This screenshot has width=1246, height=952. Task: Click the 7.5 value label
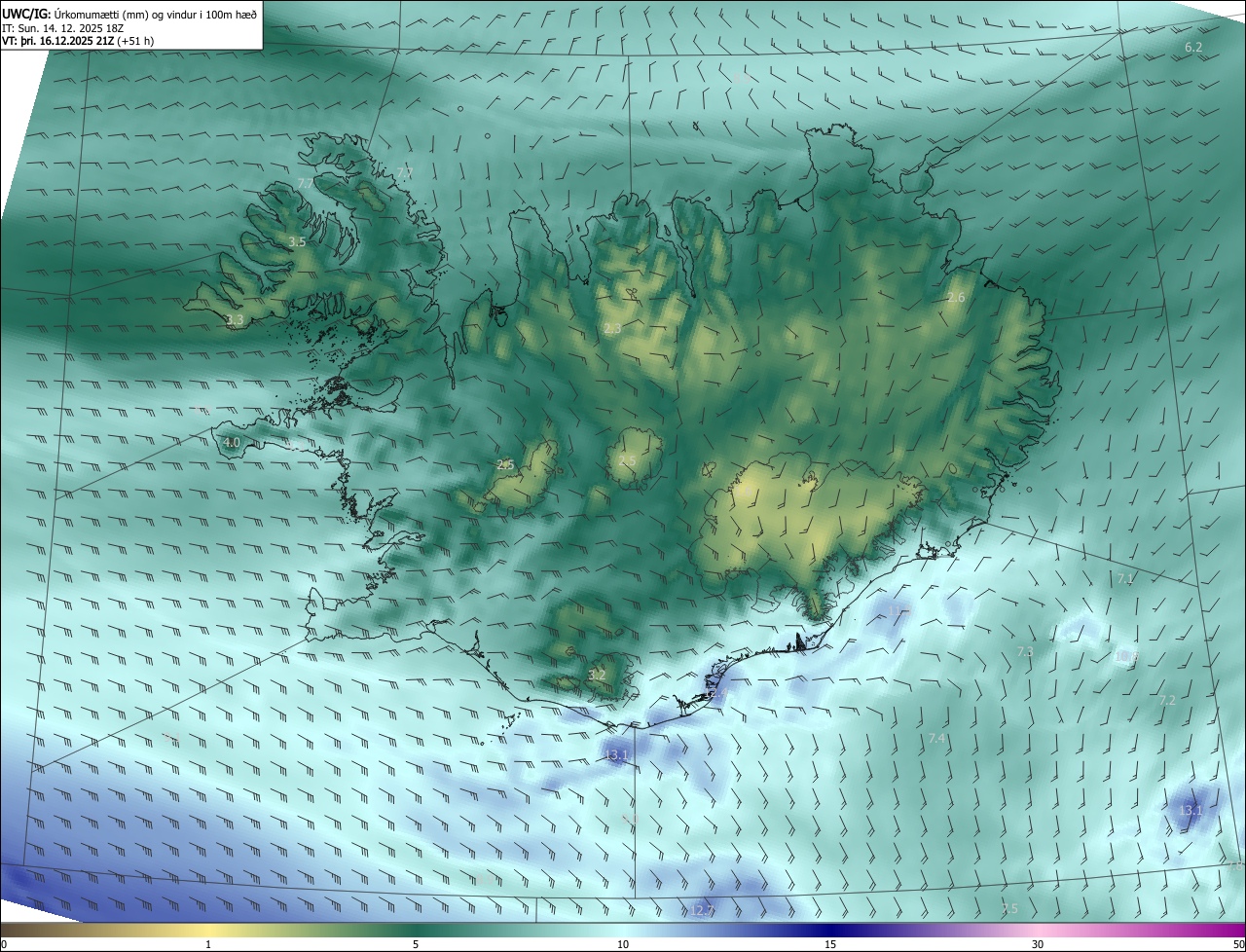(1009, 908)
